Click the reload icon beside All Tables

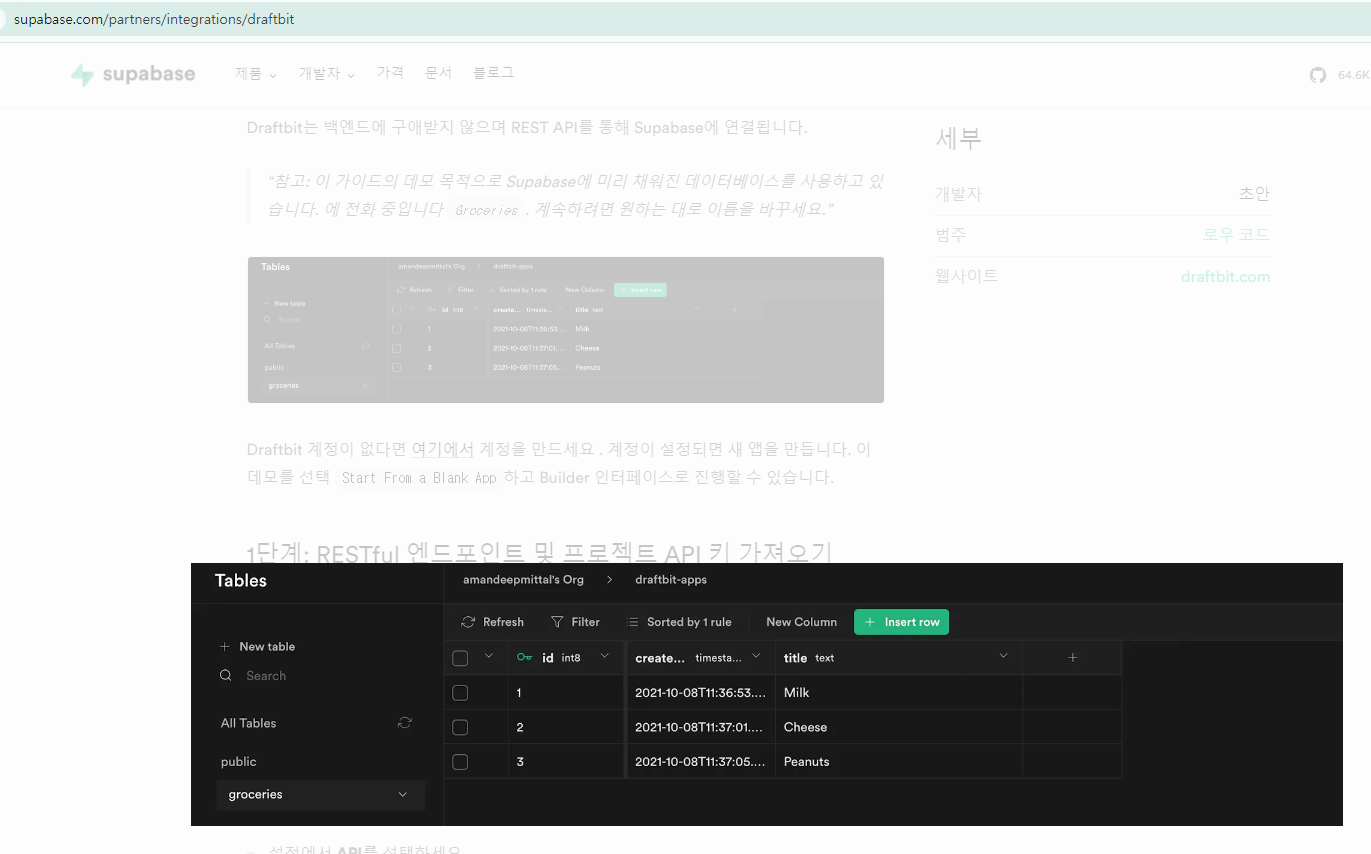tap(404, 723)
